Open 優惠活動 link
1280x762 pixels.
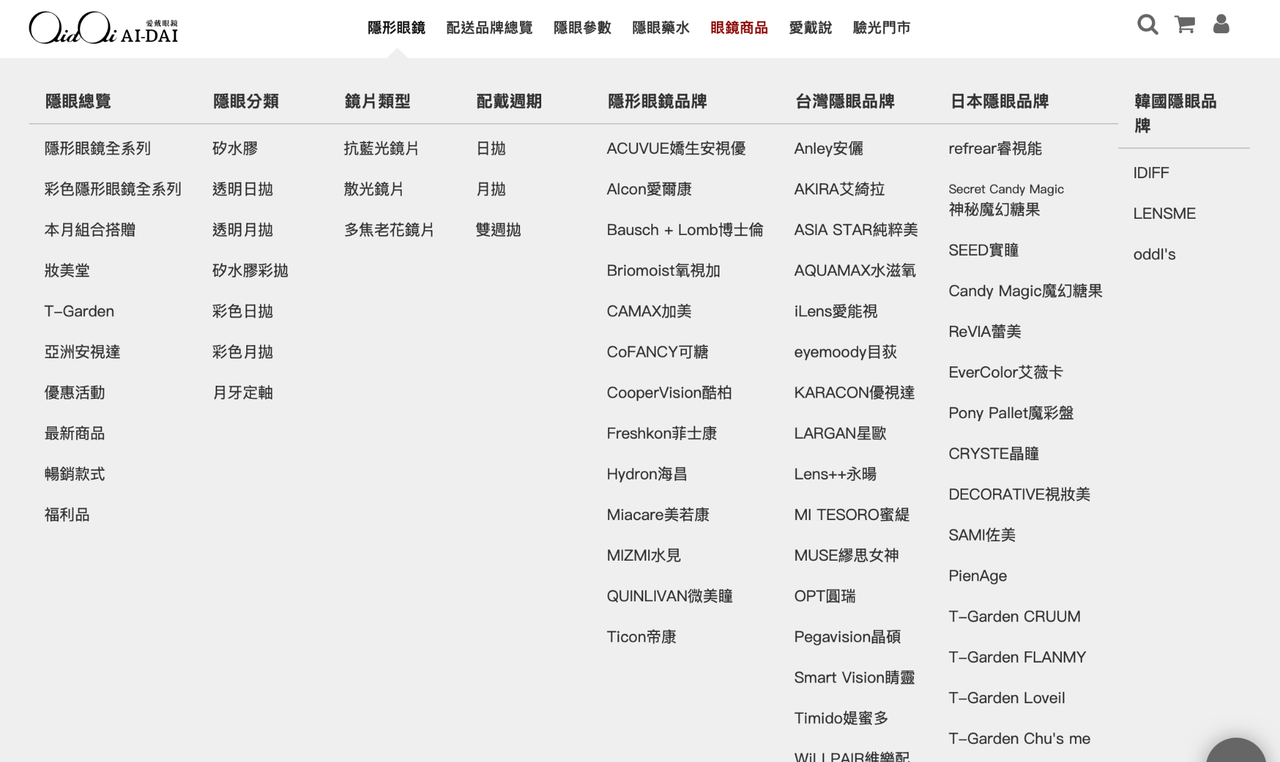coord(74,393)
